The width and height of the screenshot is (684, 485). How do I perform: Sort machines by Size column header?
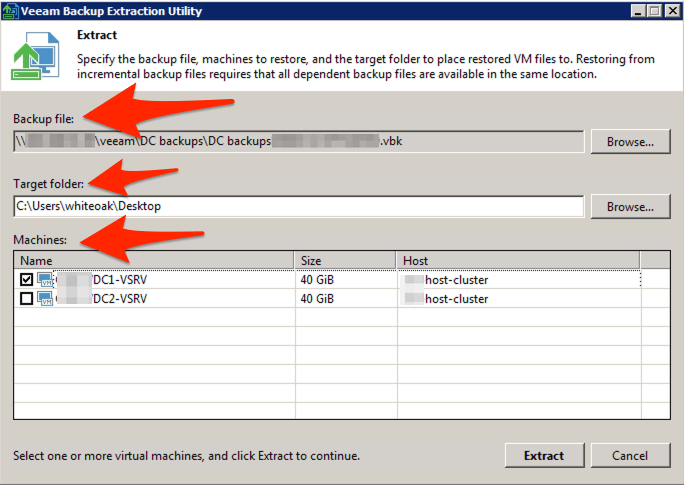pyautogui.click(x=345, y=260)
